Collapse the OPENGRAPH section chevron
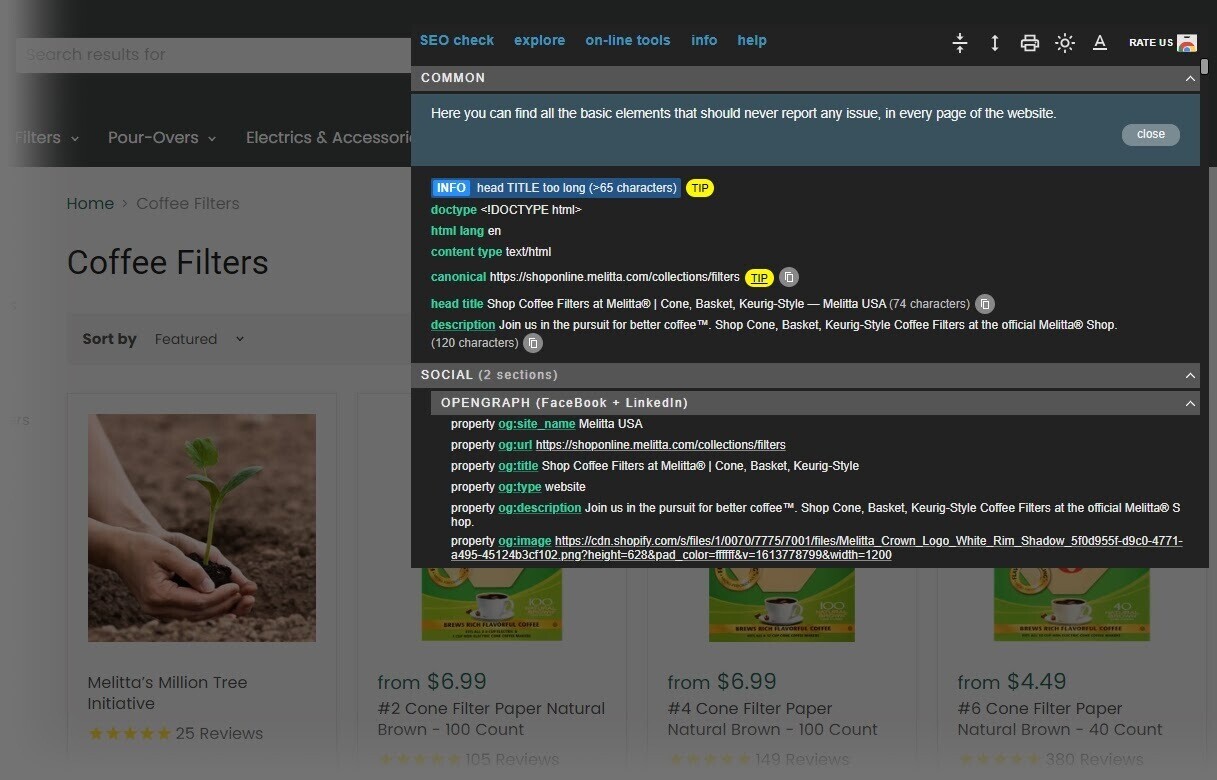The height and width of the screenshot is (780, 1217). pyautogui.click(x=1190, y=403)
